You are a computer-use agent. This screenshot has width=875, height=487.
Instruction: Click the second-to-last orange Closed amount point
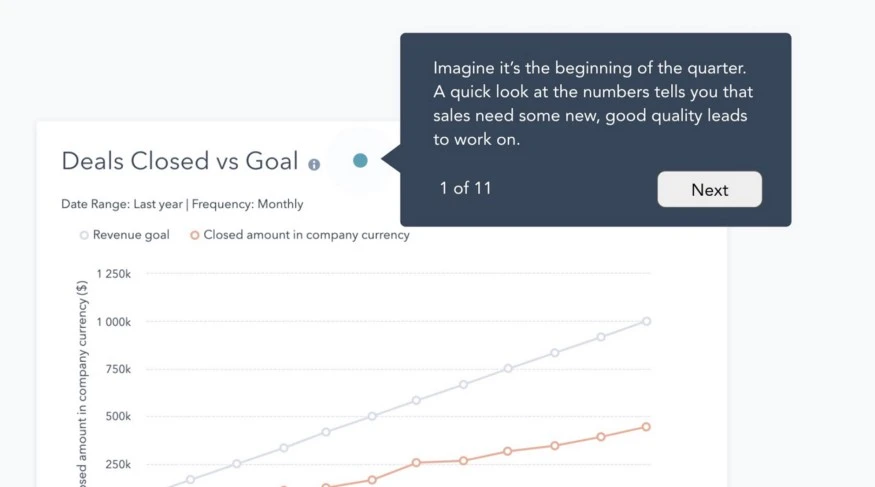click(x=601, y=437)
